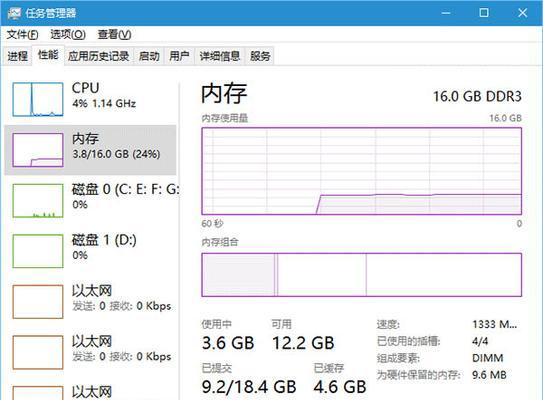Switch to the 服务 tab
This screenshot has width=543, height=400.
[260, 56]
